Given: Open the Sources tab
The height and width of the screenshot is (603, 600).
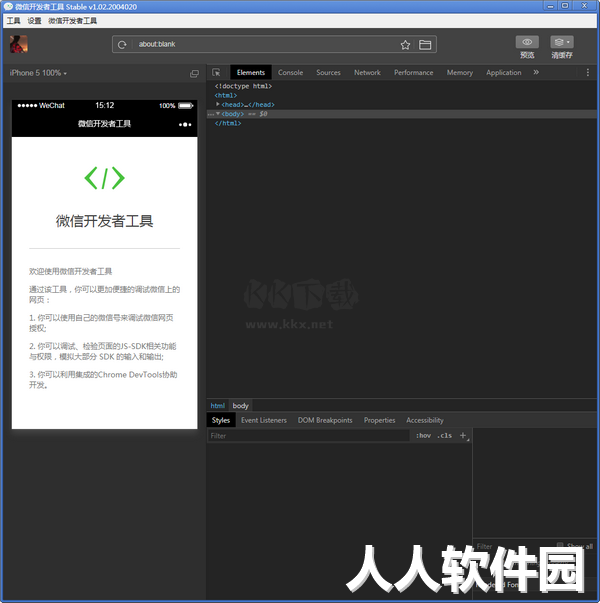Looking at the screenshot, I should coord(328,72).
